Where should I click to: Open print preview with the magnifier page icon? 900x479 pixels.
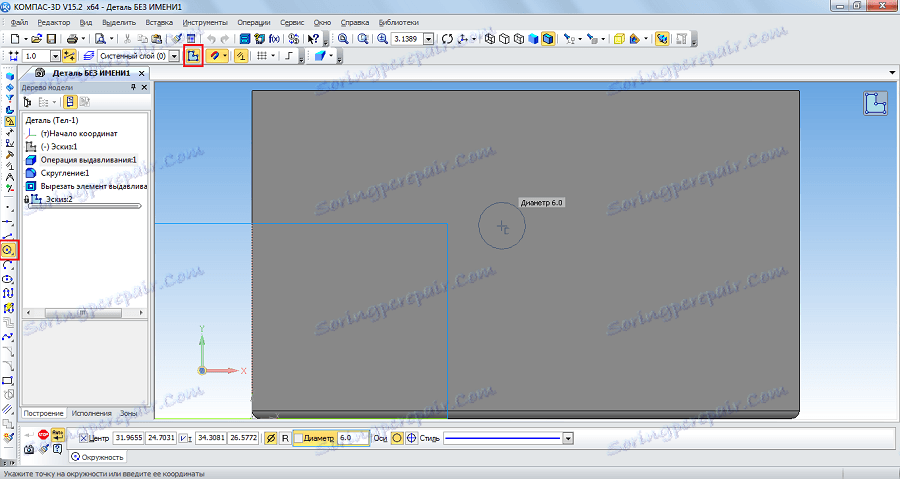click(x=100, y=38)
